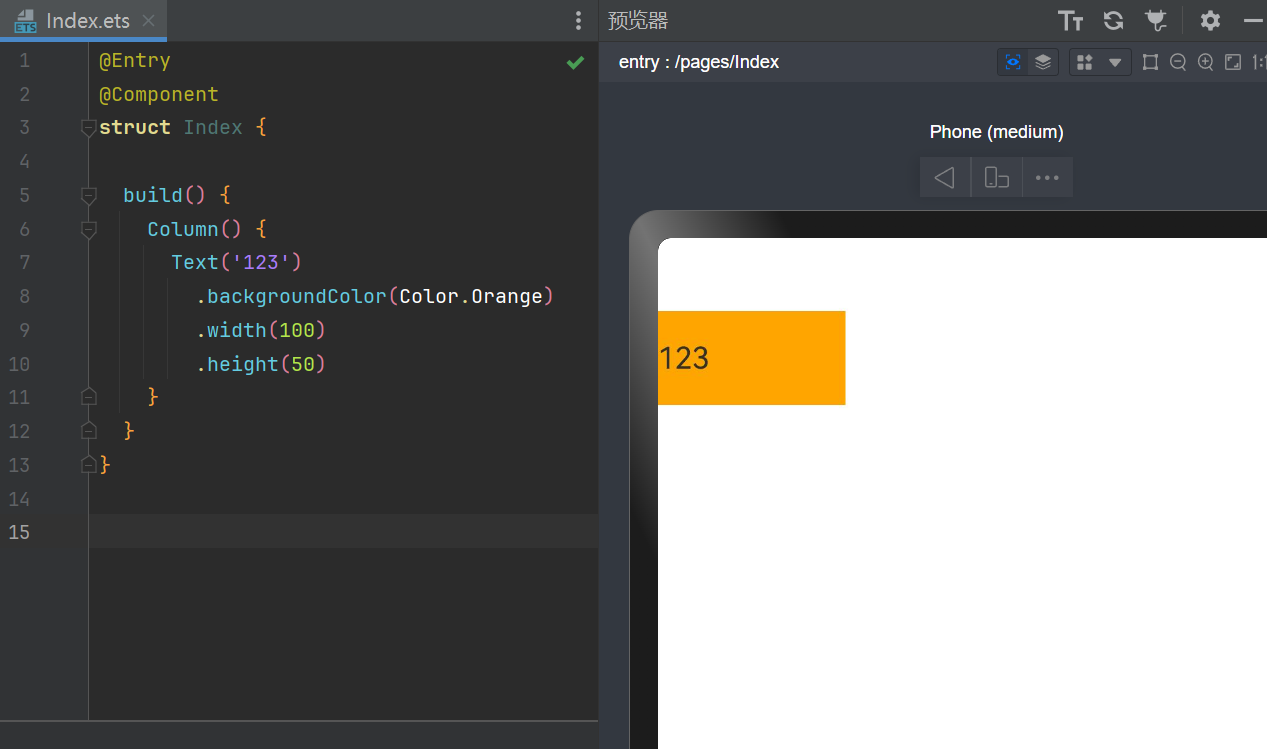
Task: Open the editor tab options menu
Action: [x=578, y=21]
